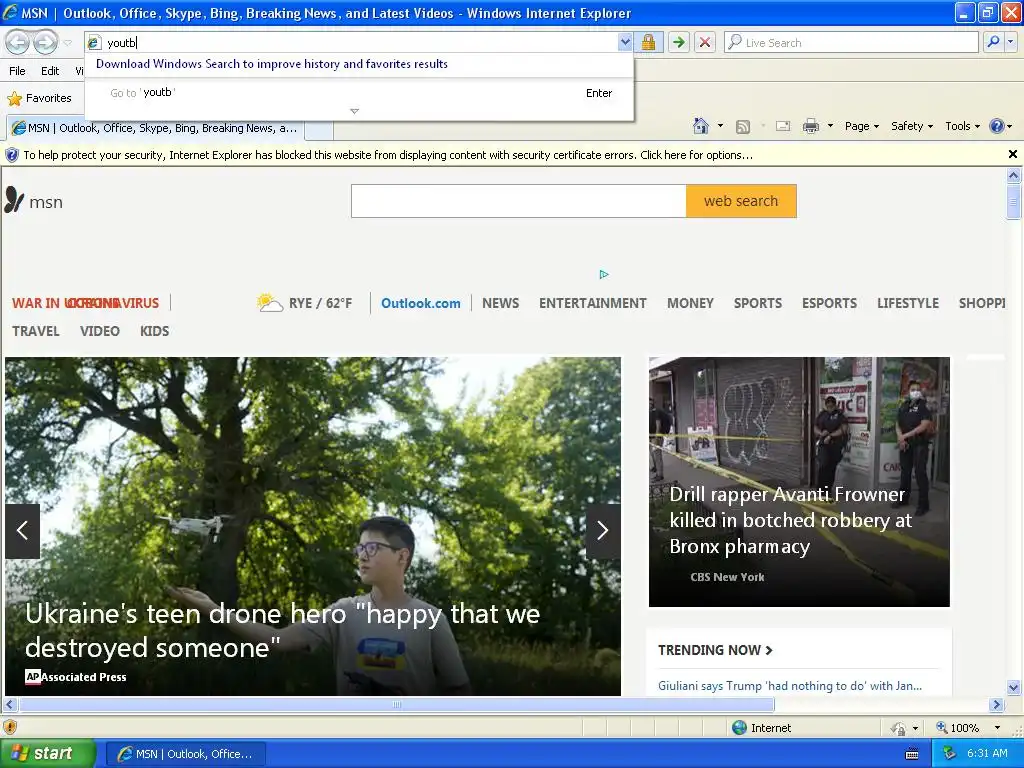Screen dimensions: 1024x768
Task: Click the weather sun icon for Rye
Action: click(x=269, y=302)
